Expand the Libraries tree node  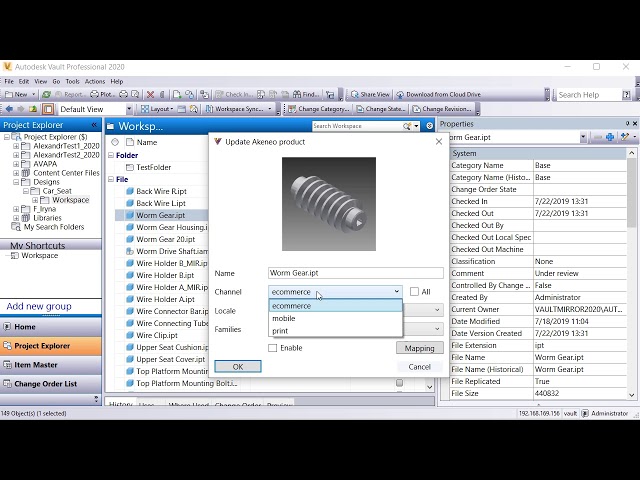(x=16, y=218)
